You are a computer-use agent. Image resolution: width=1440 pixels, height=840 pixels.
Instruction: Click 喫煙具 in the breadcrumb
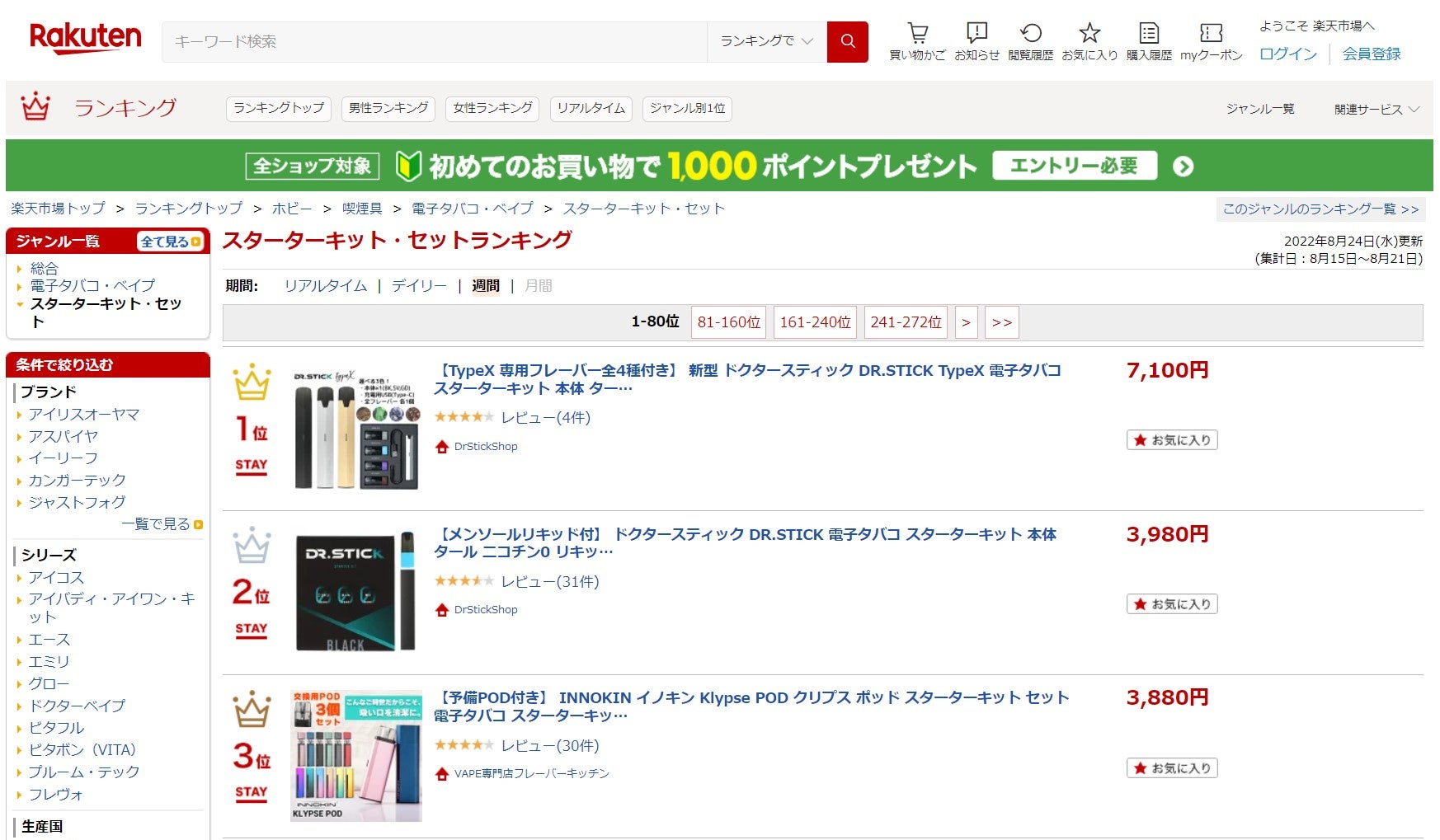coord(362,209)
